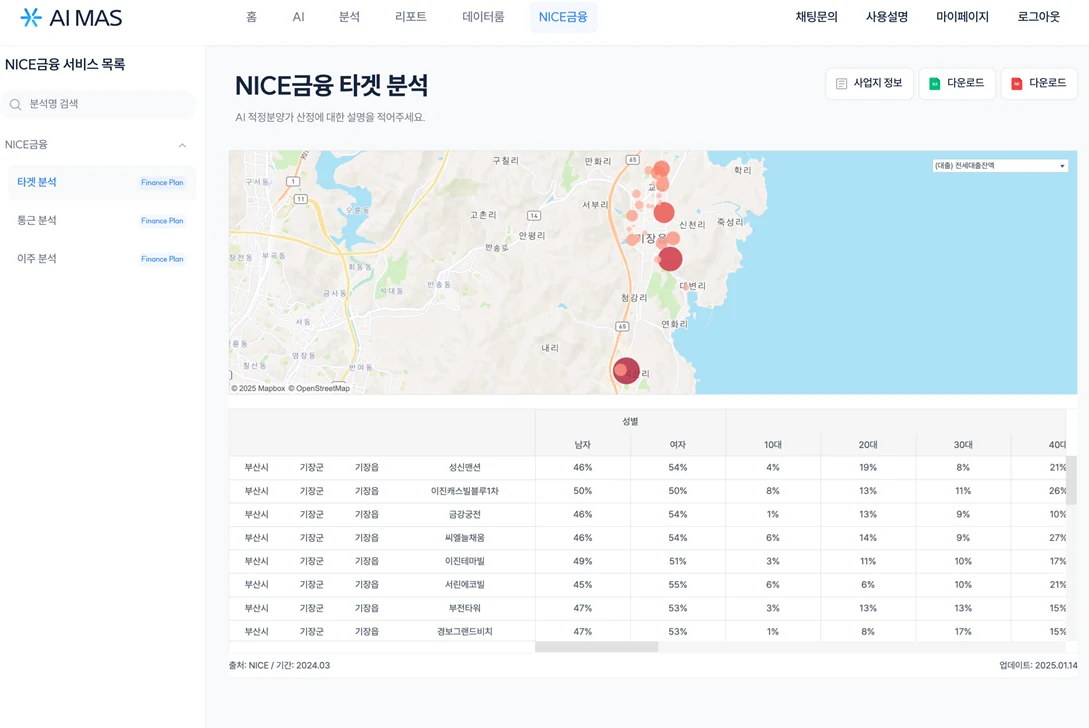Click the 청강리 map label
Viewport: 1089px width, 728px height.
(634, 298)
